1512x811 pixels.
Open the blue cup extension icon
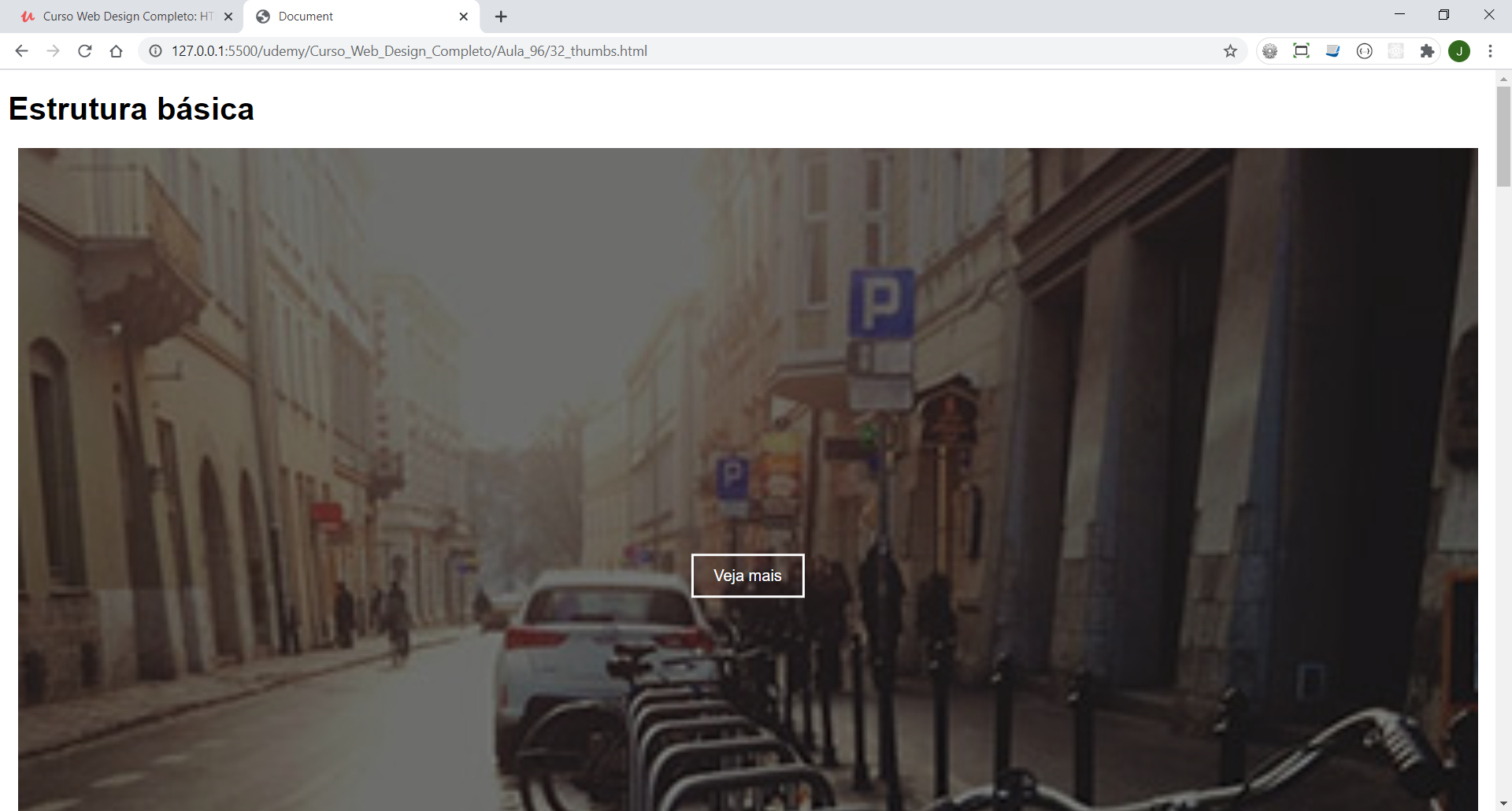1332,51
